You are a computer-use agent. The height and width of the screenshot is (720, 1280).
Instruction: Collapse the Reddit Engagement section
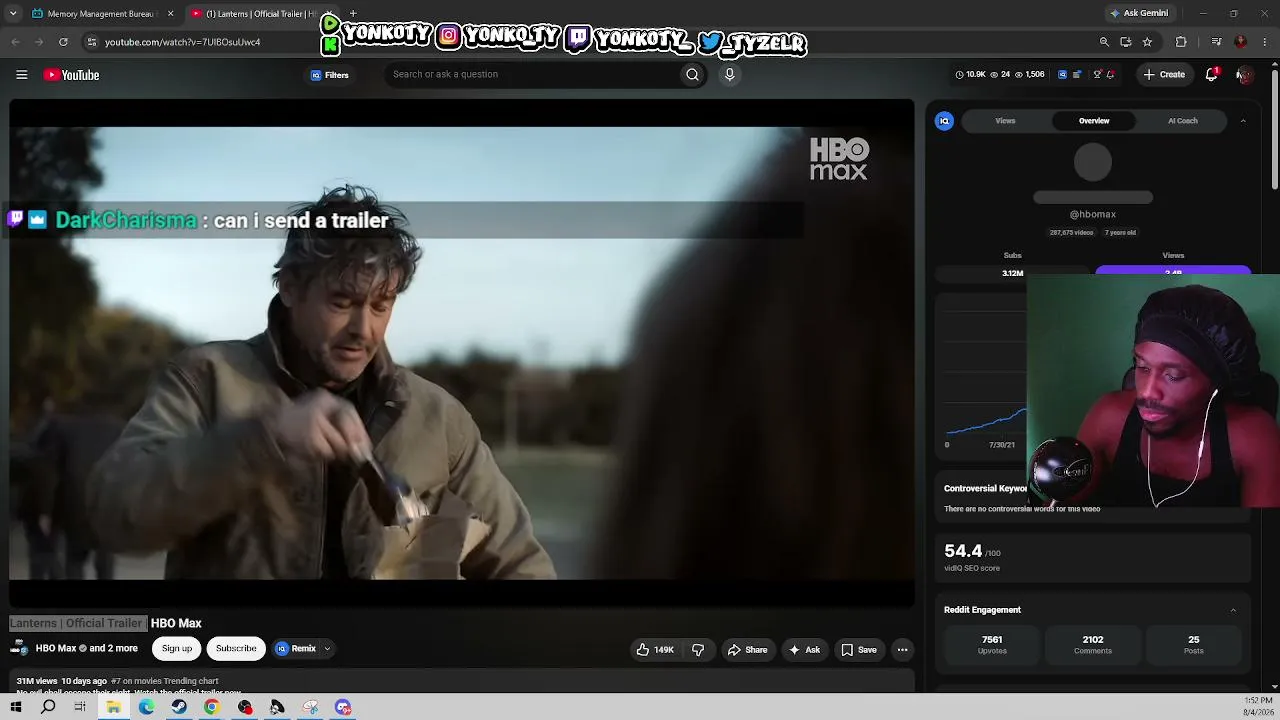(1233, 610)
